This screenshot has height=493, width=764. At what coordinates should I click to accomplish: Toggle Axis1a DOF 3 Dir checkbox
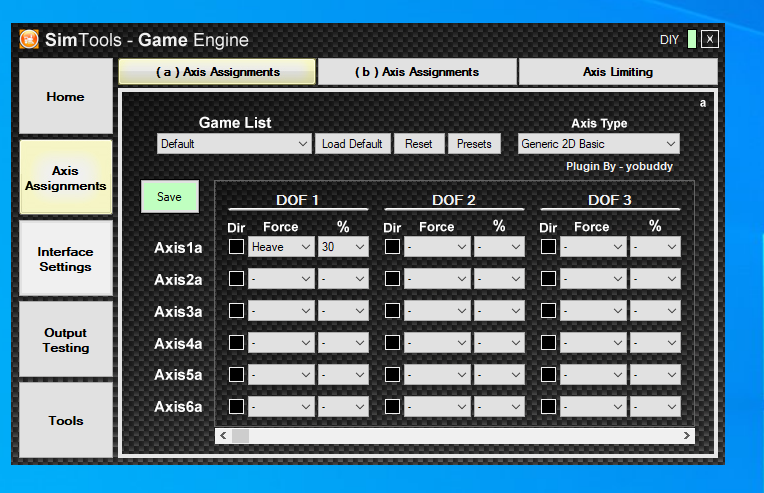pos(548,246)
